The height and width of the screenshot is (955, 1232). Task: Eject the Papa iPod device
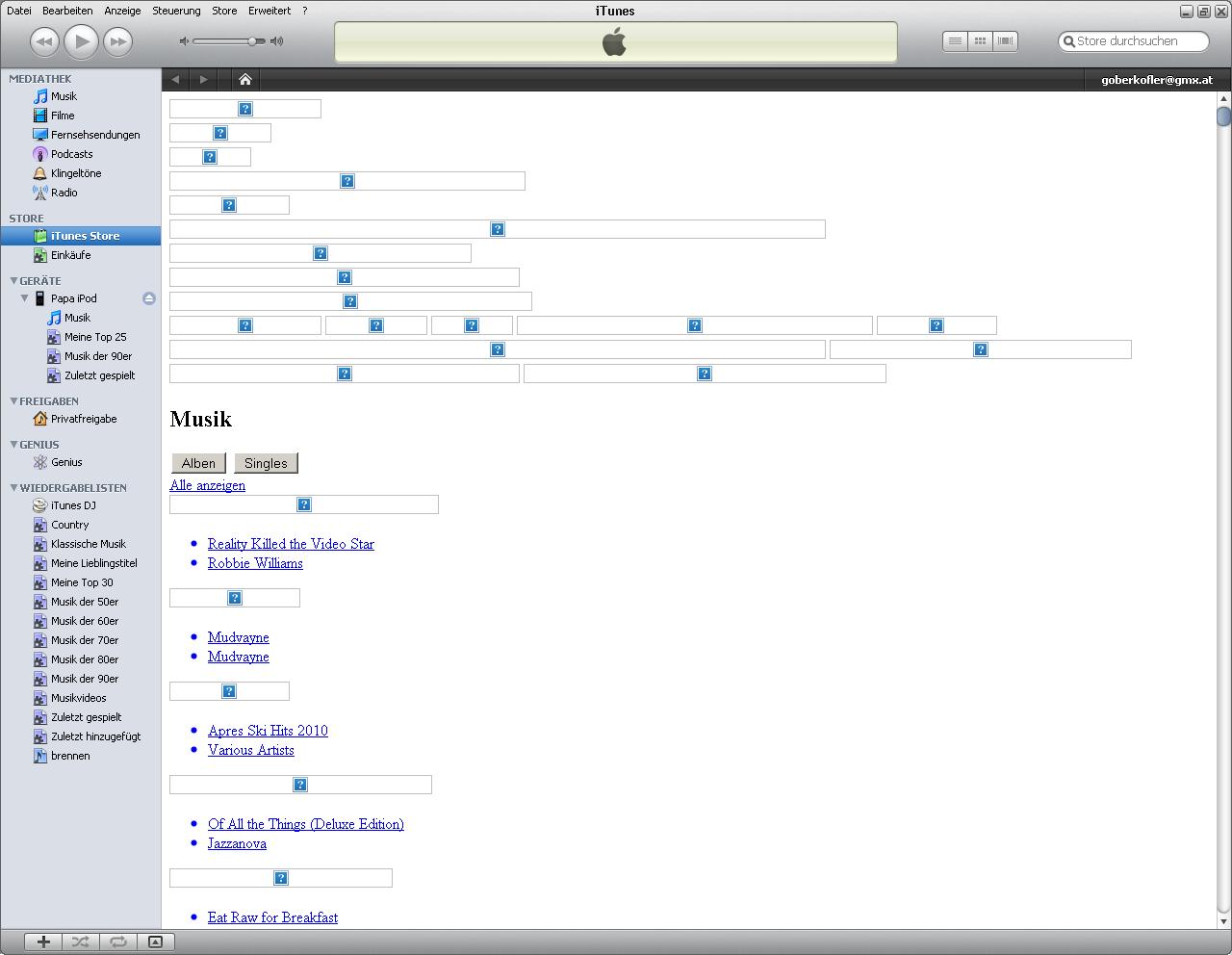pos(148,298)
